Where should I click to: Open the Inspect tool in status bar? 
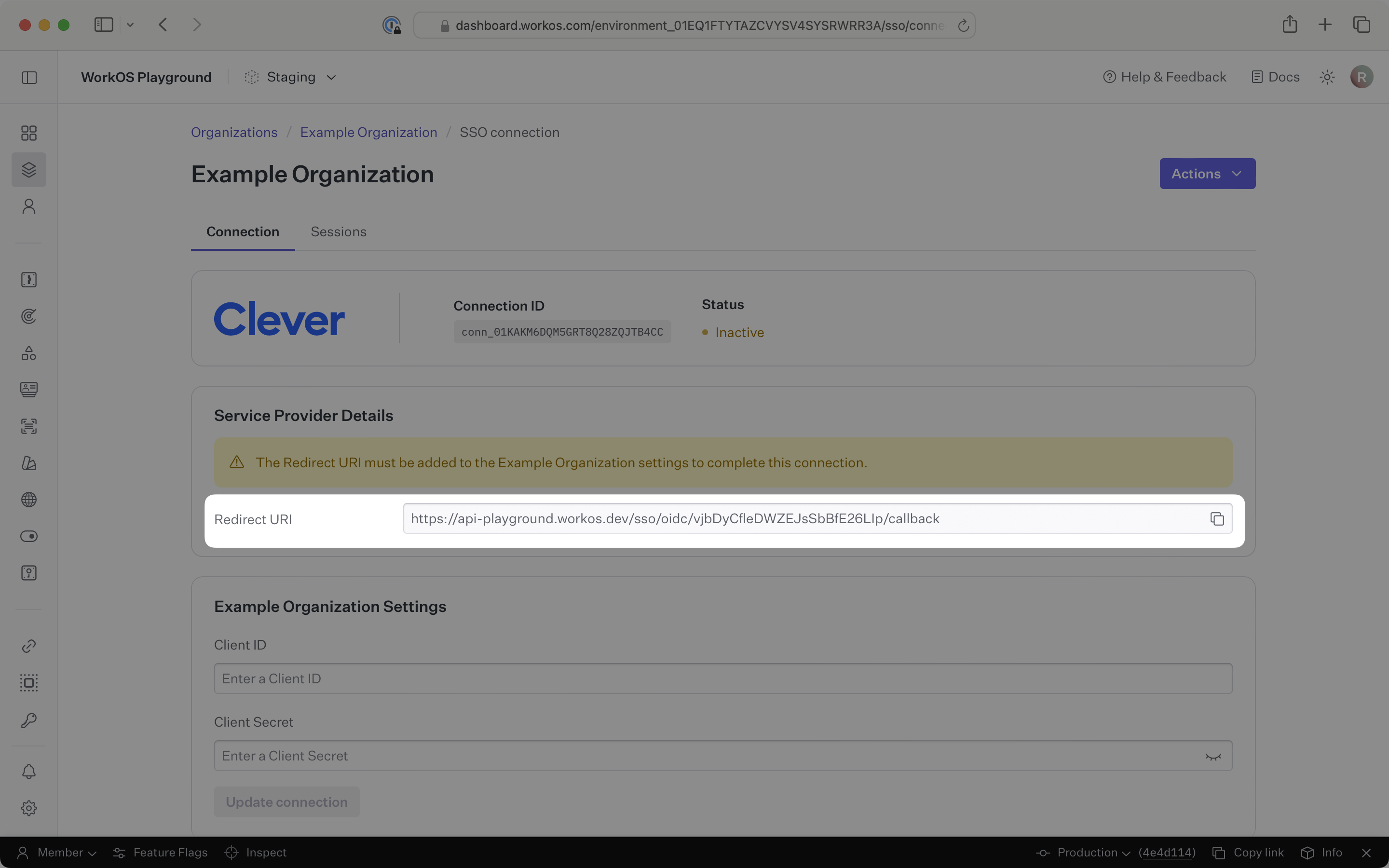pyautogui.click(x=256, y=852)
